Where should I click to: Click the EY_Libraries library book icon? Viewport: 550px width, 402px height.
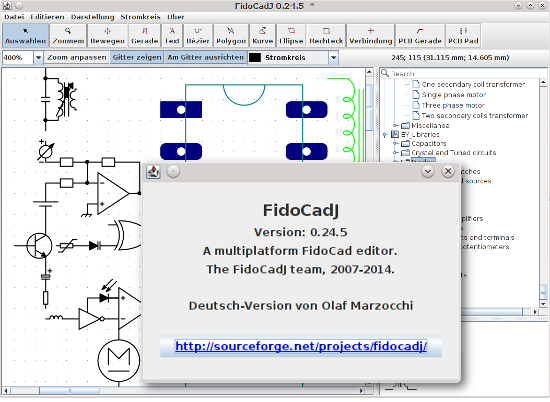tap(395, 134)
